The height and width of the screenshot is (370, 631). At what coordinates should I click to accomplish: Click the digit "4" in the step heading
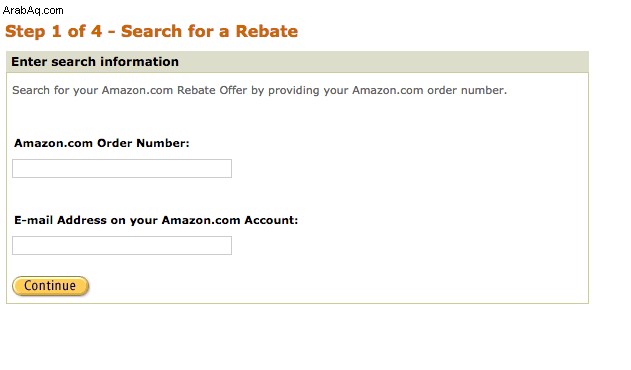pyautogui.click(x=96, y=31)
